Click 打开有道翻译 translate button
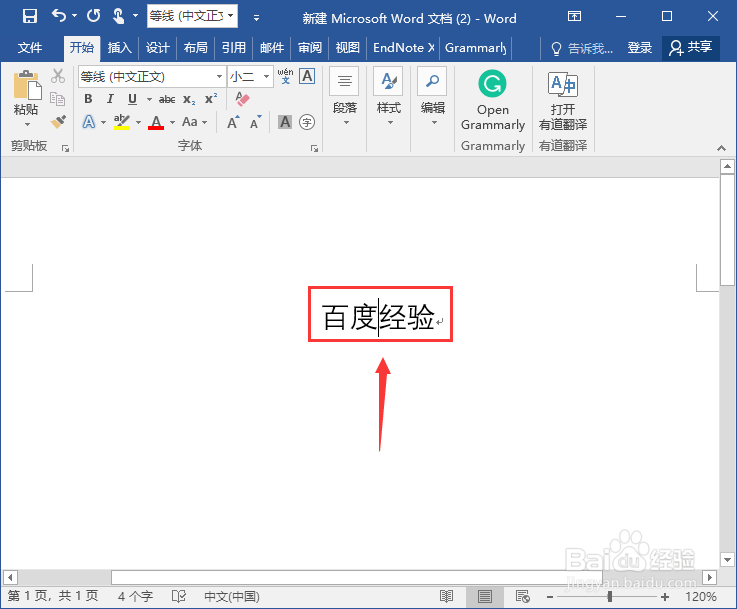Image resolution: width=737 pixels, height=609 pixels. tap(563, 101)
